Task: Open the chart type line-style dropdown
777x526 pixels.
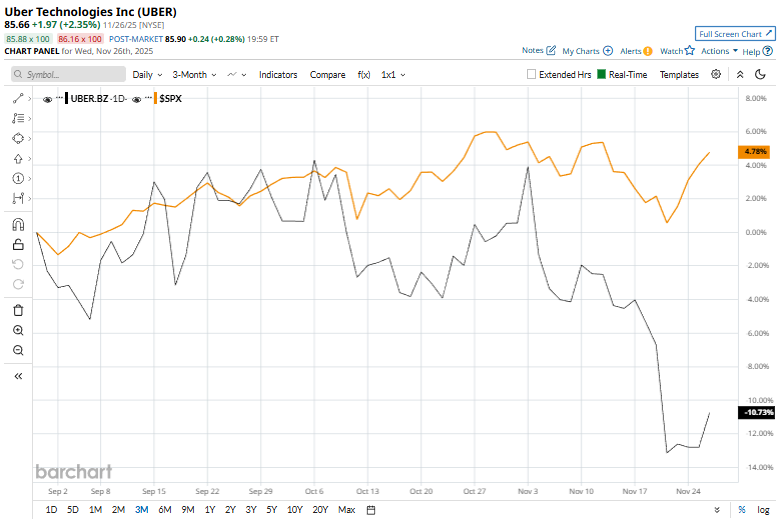Action: 237,75
